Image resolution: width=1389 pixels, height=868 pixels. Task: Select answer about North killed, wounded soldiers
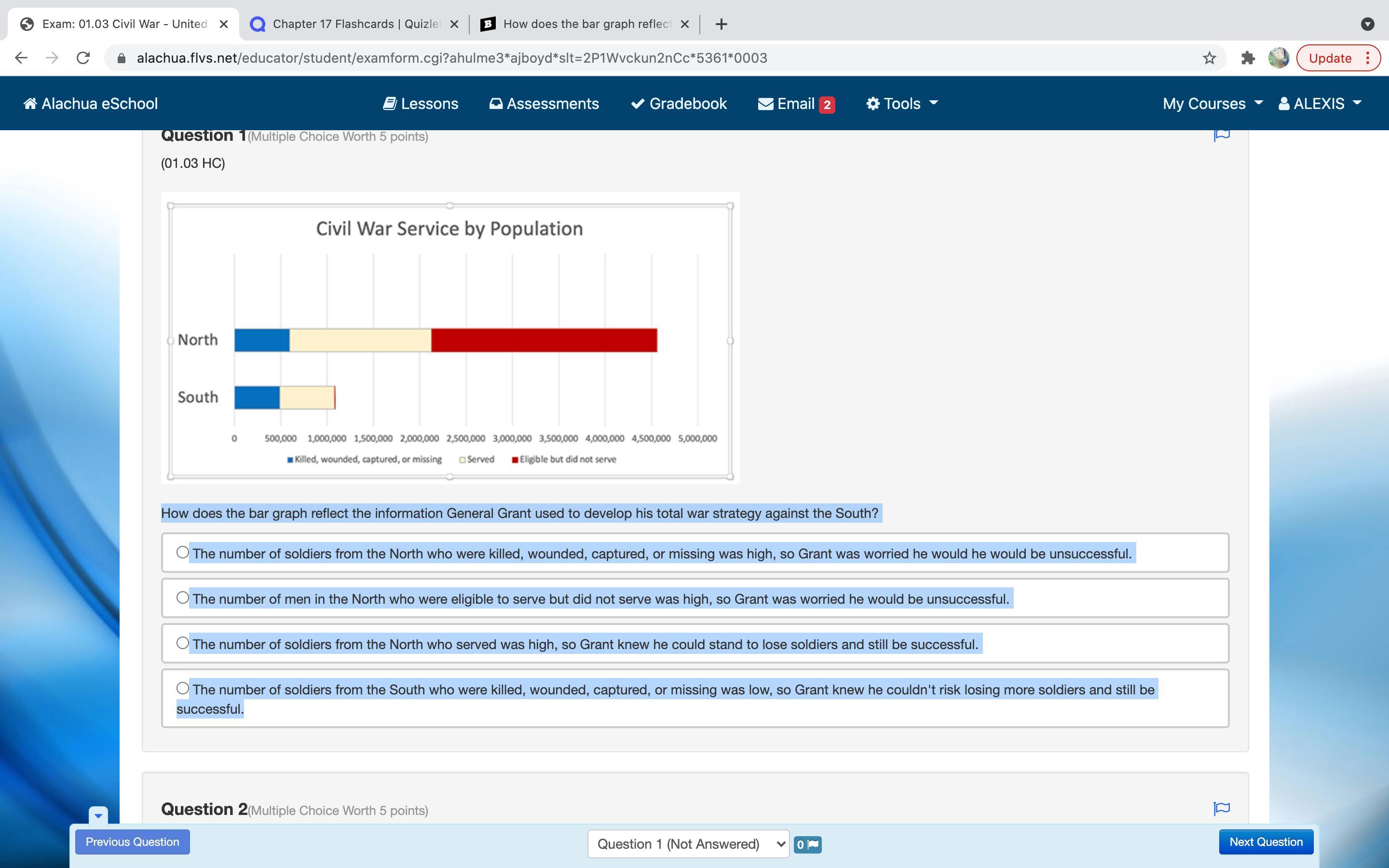point(182,552)
